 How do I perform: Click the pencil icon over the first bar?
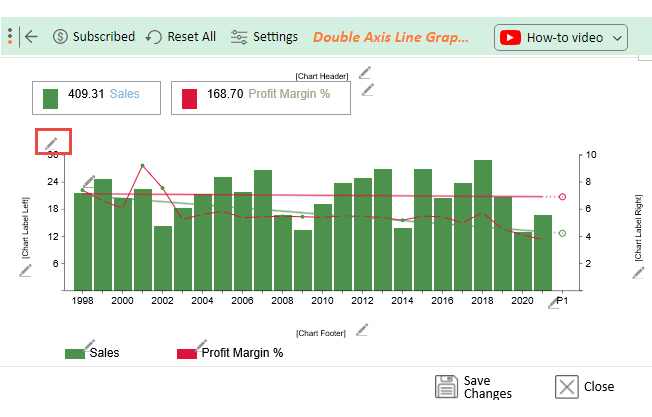coord(89,182)
